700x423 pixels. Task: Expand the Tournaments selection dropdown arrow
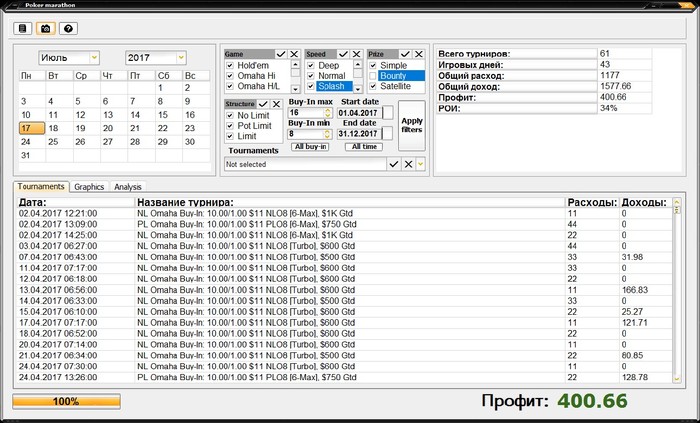(x=421, y=164)
